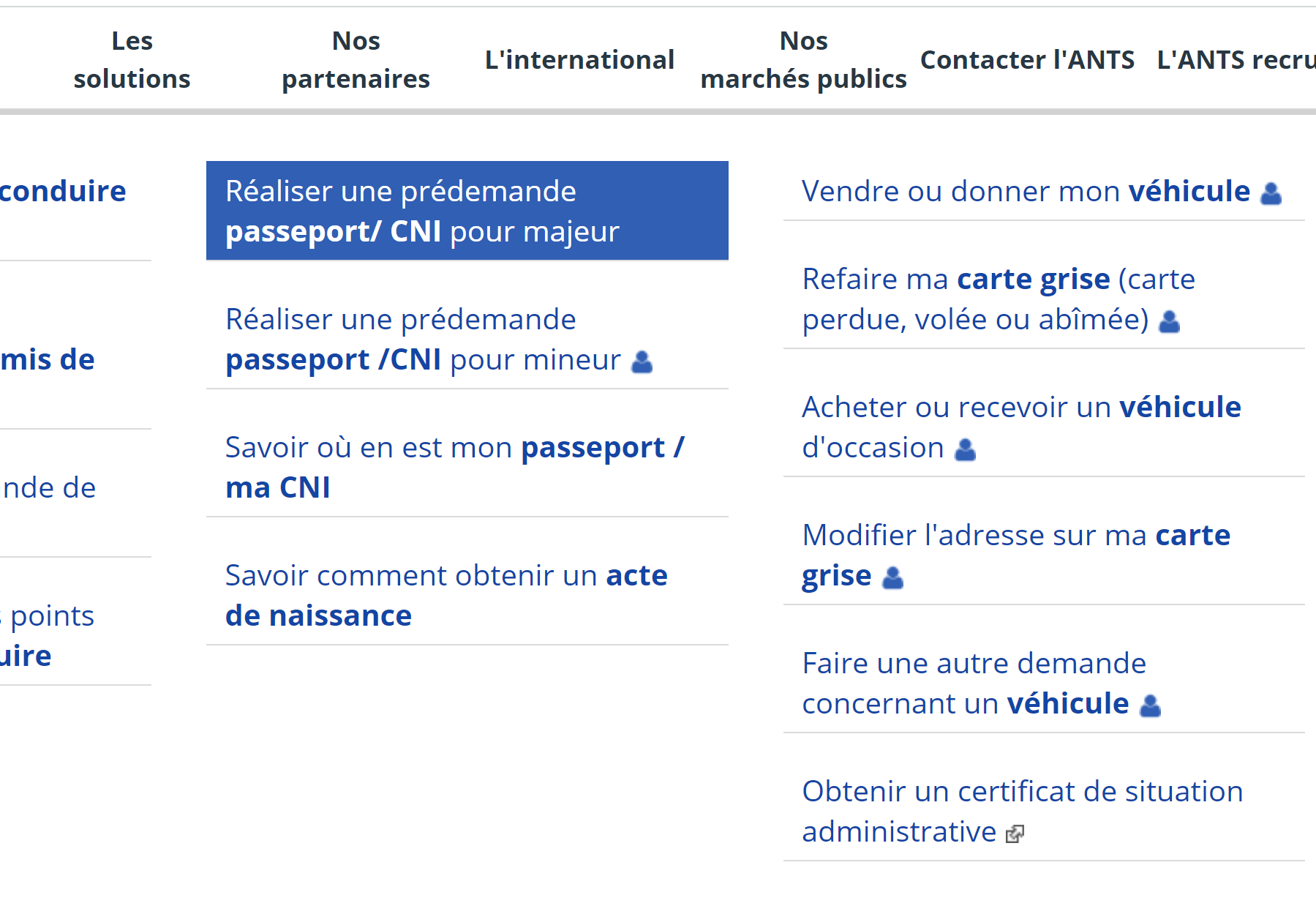Open Obtenir un certificat de situation administrative
Viewport: 1316px width, 906px height.
(x=1022, y=811)
